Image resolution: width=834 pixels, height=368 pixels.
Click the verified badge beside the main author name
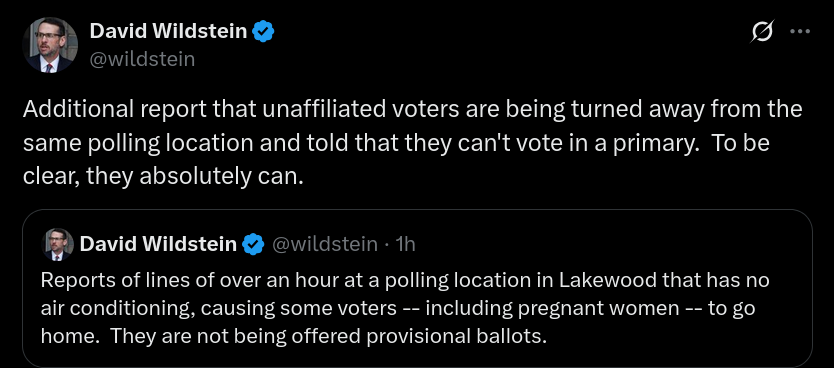tap(262, 31)
